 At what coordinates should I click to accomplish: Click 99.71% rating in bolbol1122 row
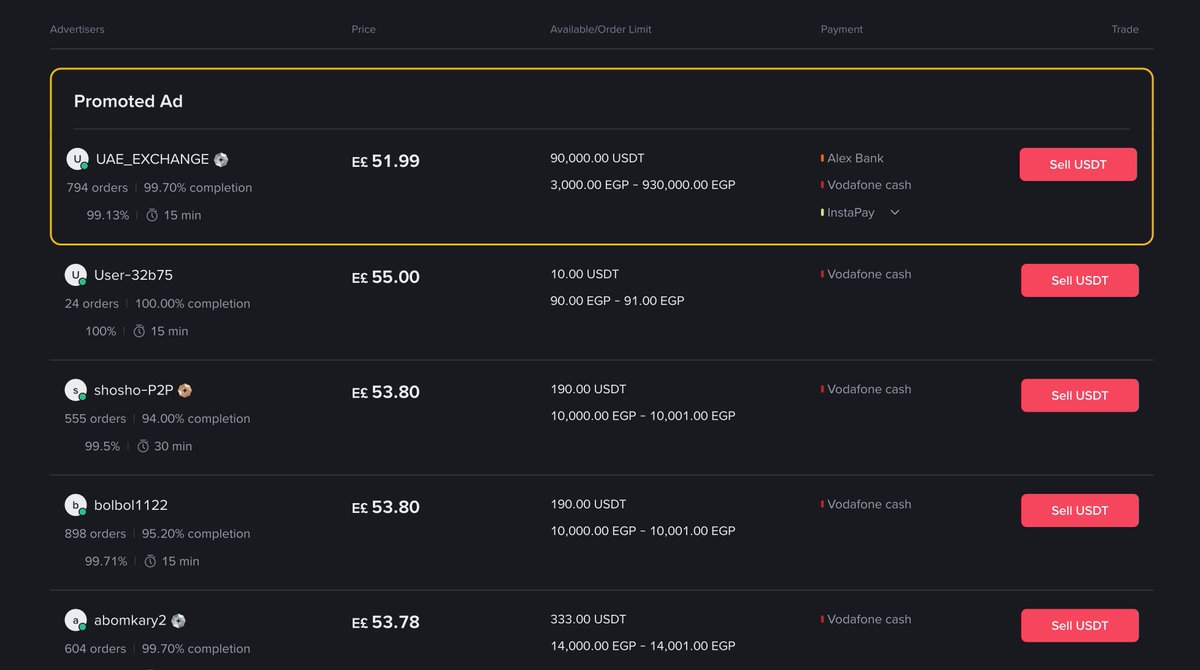coord(106,561)
